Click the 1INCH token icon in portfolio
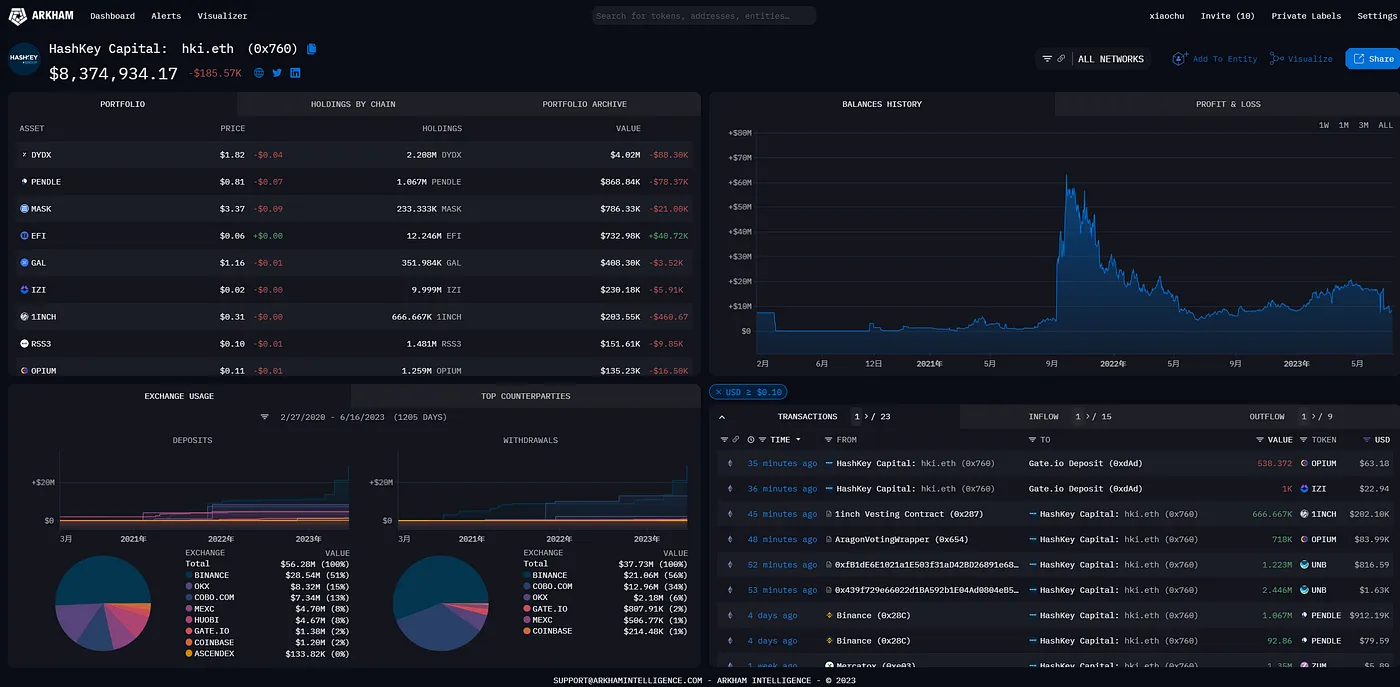Viewport: 1400px width, 687px height. [24, 317]
